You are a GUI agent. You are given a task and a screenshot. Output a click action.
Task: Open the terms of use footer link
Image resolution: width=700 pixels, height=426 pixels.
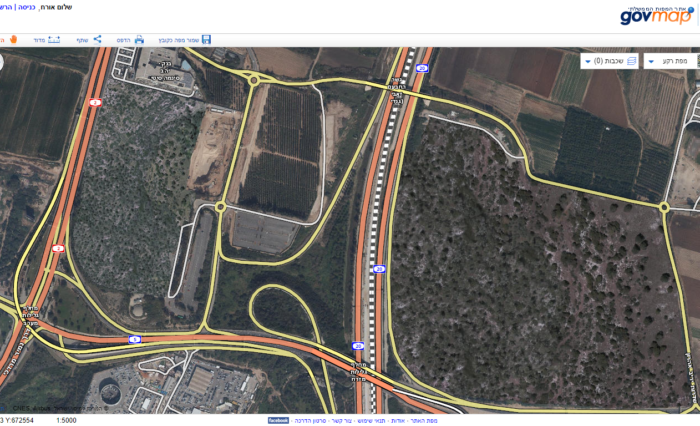click(x=371, y=421)
